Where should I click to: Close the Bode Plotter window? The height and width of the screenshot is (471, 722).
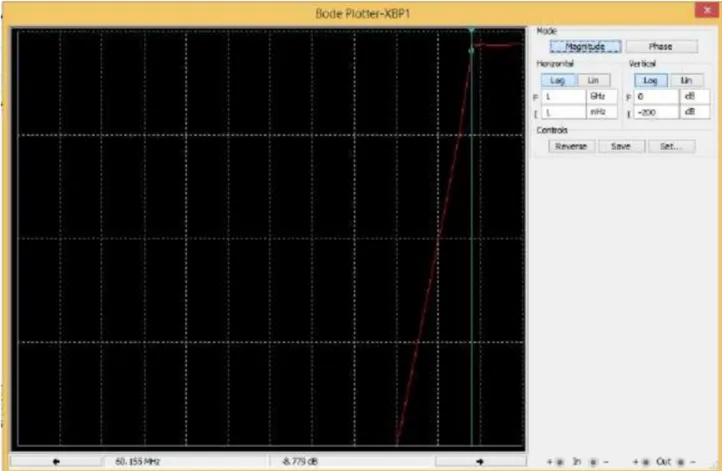tap(706, 10)
